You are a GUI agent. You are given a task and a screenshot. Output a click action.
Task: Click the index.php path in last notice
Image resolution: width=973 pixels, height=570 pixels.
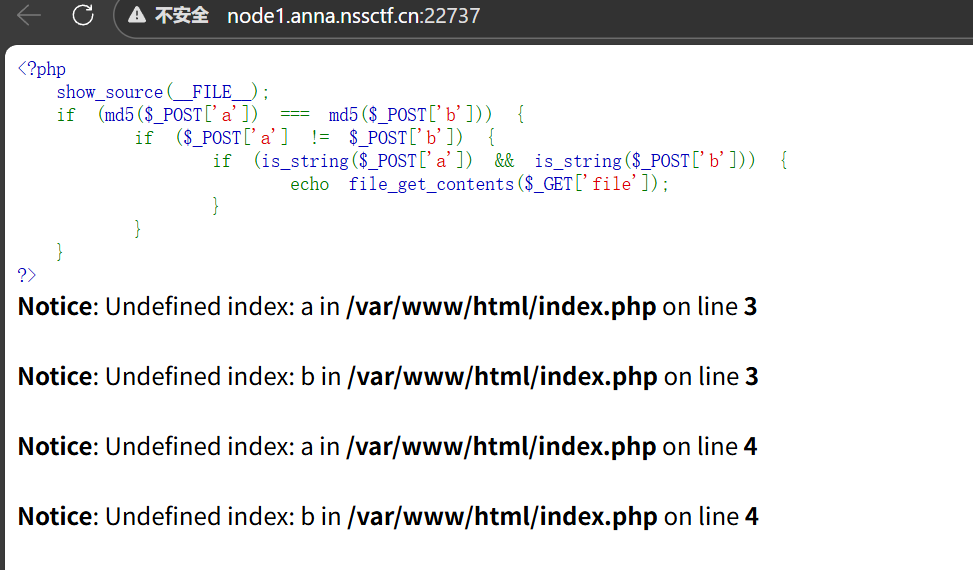502,517
